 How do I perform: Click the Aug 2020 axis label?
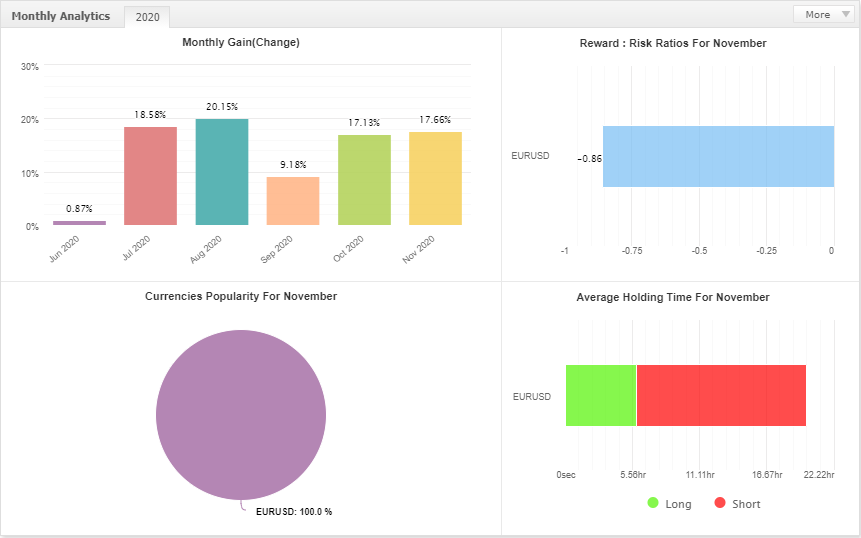click(x=205, y=249)
